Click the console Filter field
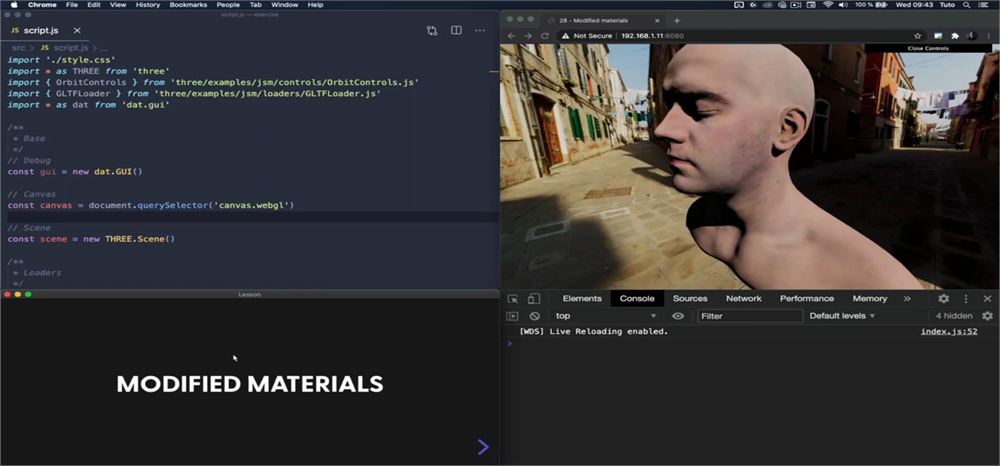Viewport: 1000px width, 466px height. [750, 316]
